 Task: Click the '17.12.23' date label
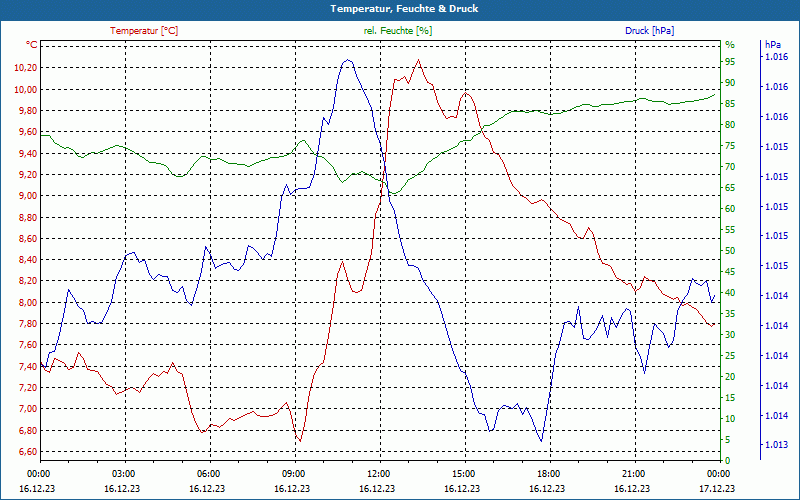[717, 488]
